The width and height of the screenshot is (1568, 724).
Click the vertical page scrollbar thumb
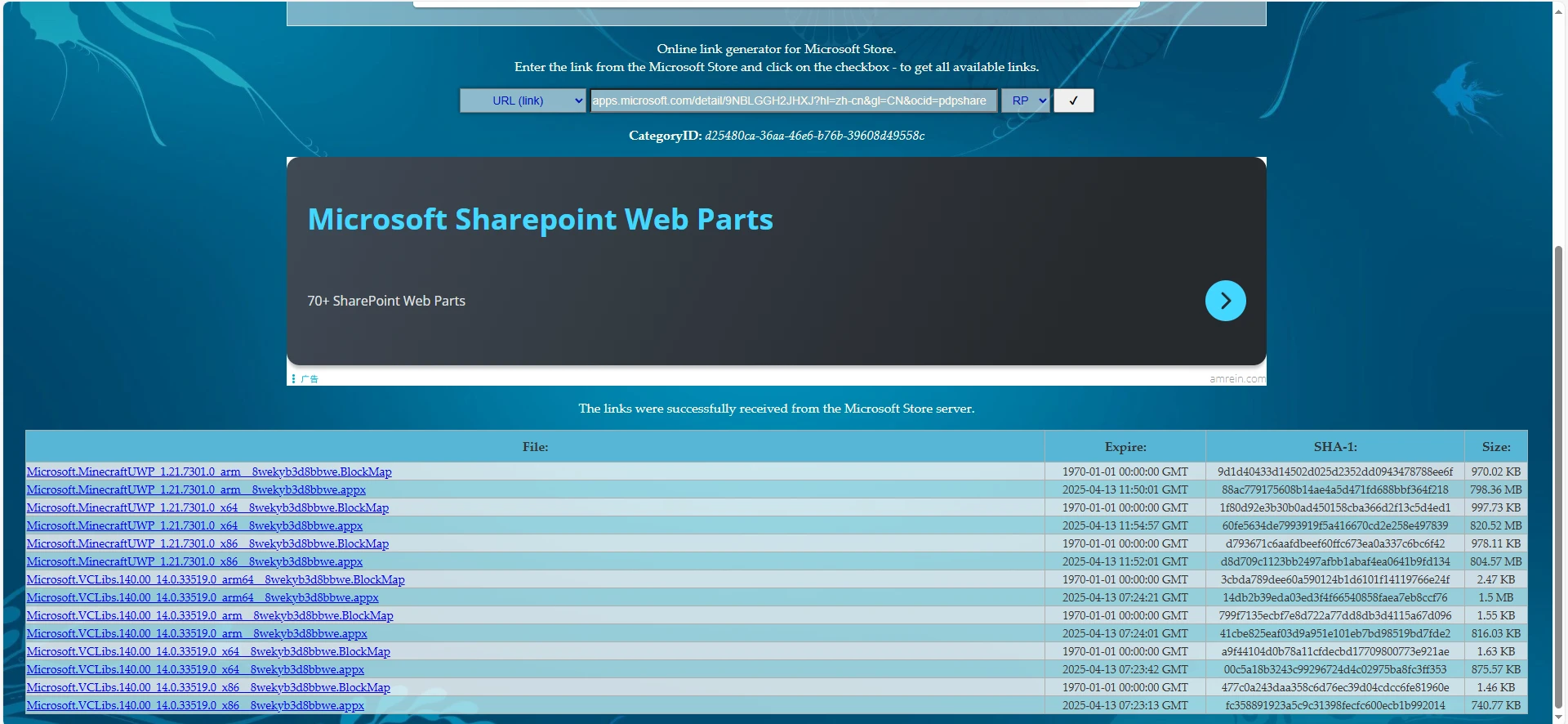pyautogui.click(x=1558, y=474)
